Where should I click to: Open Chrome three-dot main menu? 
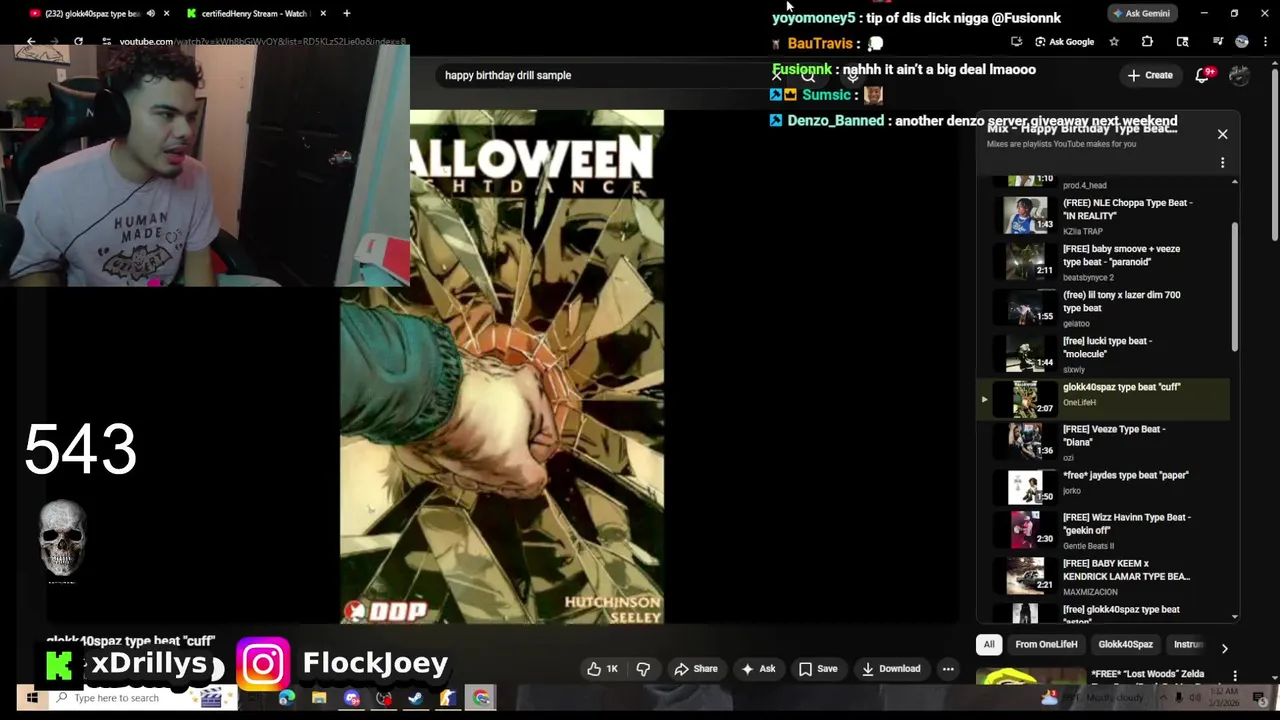click(x=1267, y=42)
